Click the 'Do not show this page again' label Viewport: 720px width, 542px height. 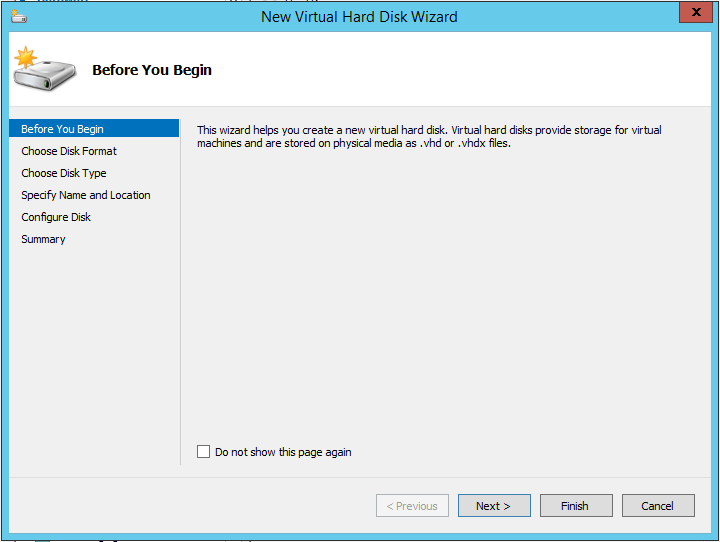[x=283, y=452]
